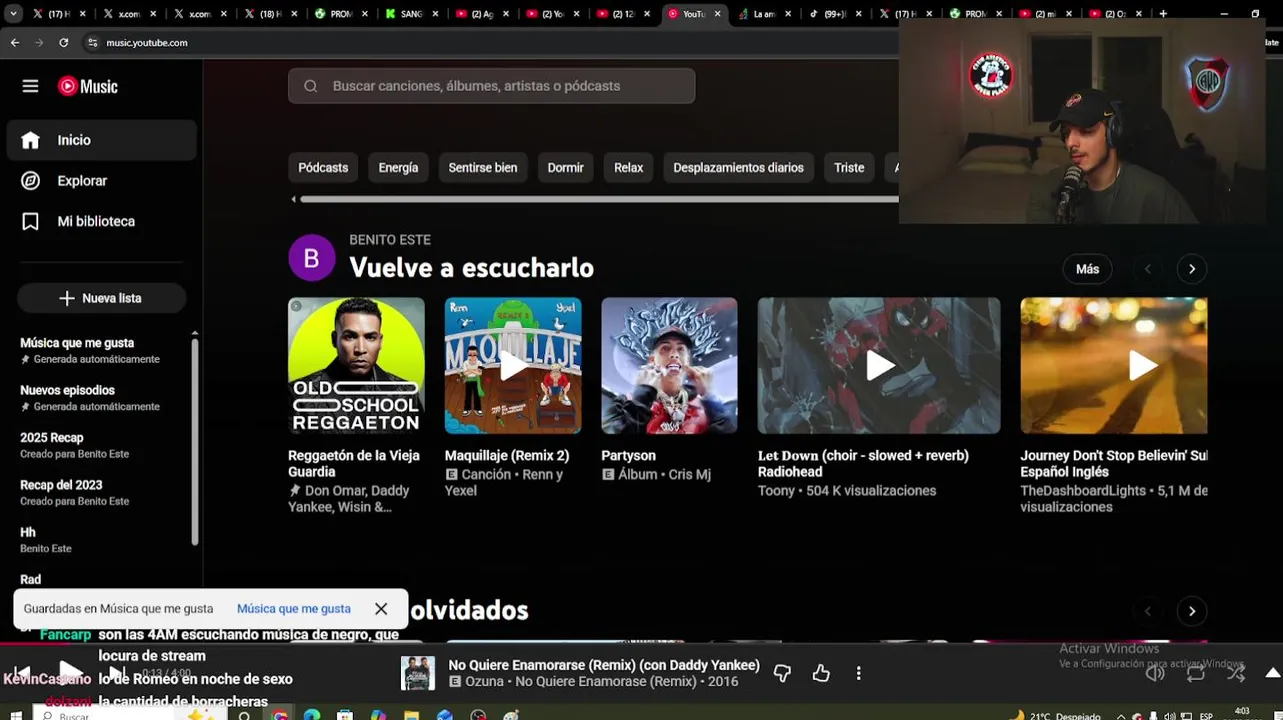Go back in the browser
This screenshot has height=720, width=1283.
[14, 43]
